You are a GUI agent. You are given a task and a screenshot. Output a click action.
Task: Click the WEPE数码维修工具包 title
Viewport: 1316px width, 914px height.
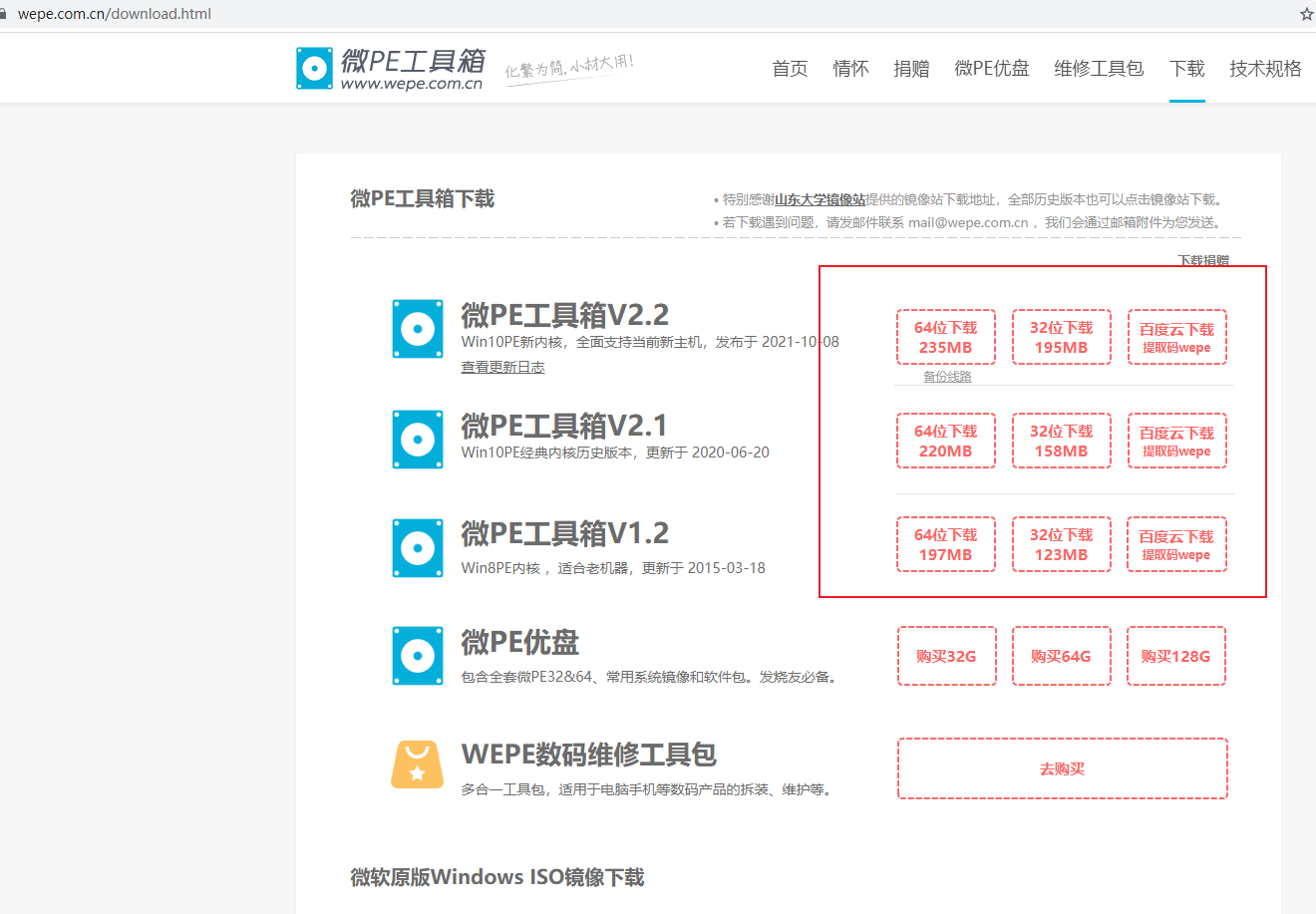(588, 755)
